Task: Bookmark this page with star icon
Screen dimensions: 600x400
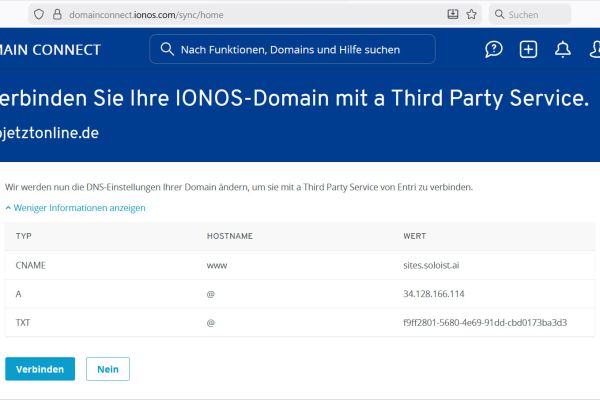Action: pos(471,15)
